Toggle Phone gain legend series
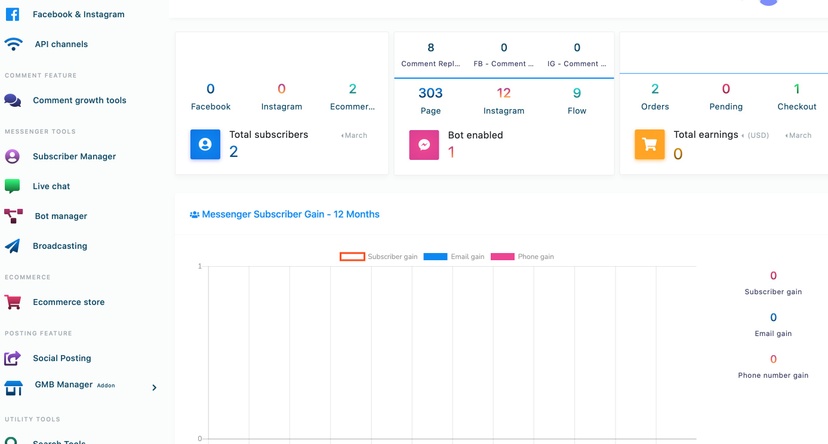This screenshot has width=828, height=444. tap(522, 257)
